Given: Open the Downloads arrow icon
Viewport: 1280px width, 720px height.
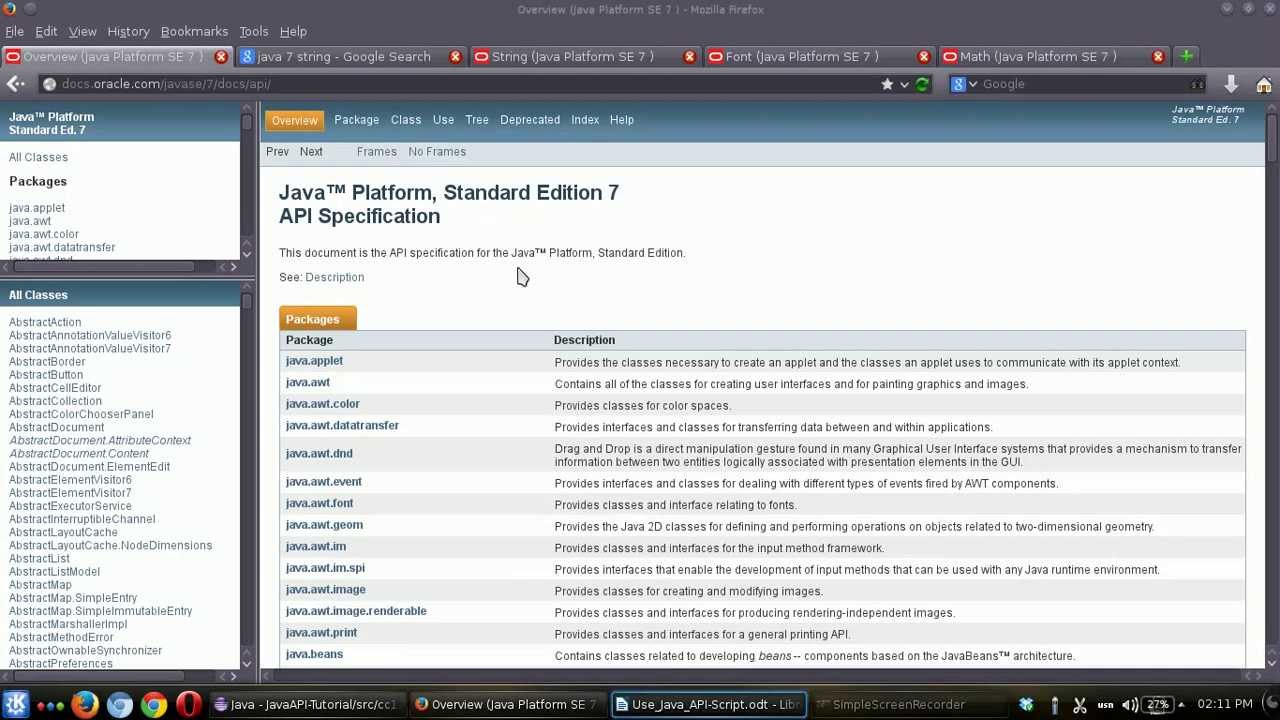Looking at the screenshot, I should pos(1231,84).
